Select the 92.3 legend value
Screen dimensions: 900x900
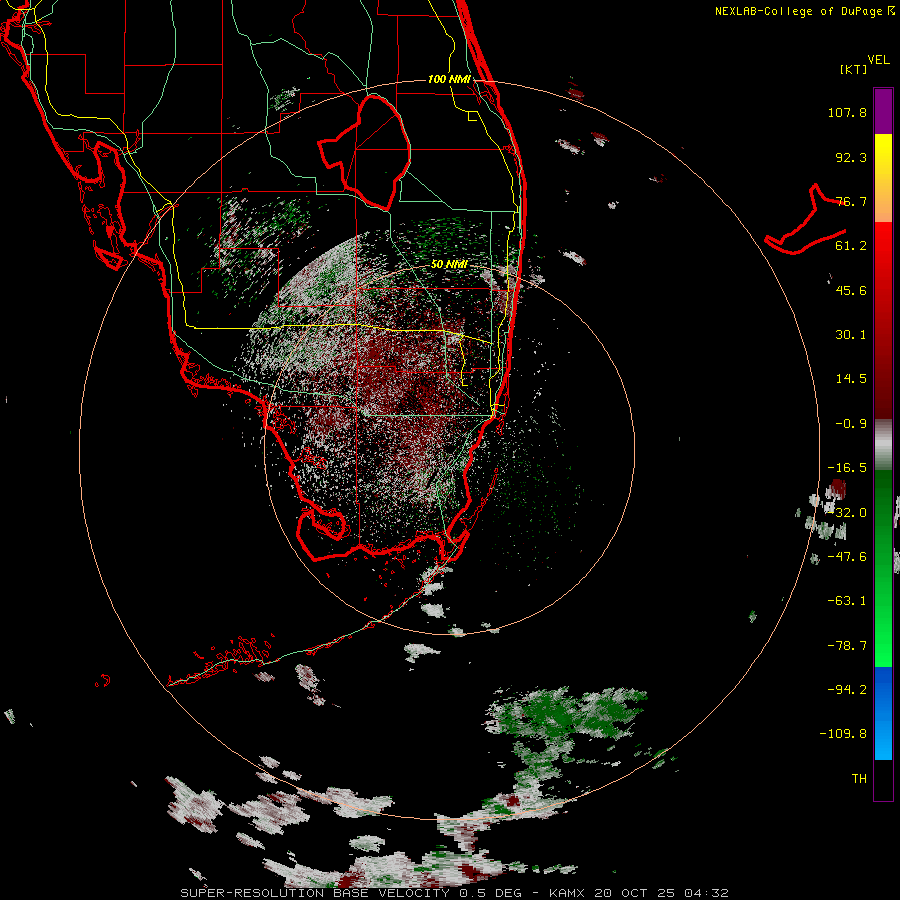[x=851, y=157]
